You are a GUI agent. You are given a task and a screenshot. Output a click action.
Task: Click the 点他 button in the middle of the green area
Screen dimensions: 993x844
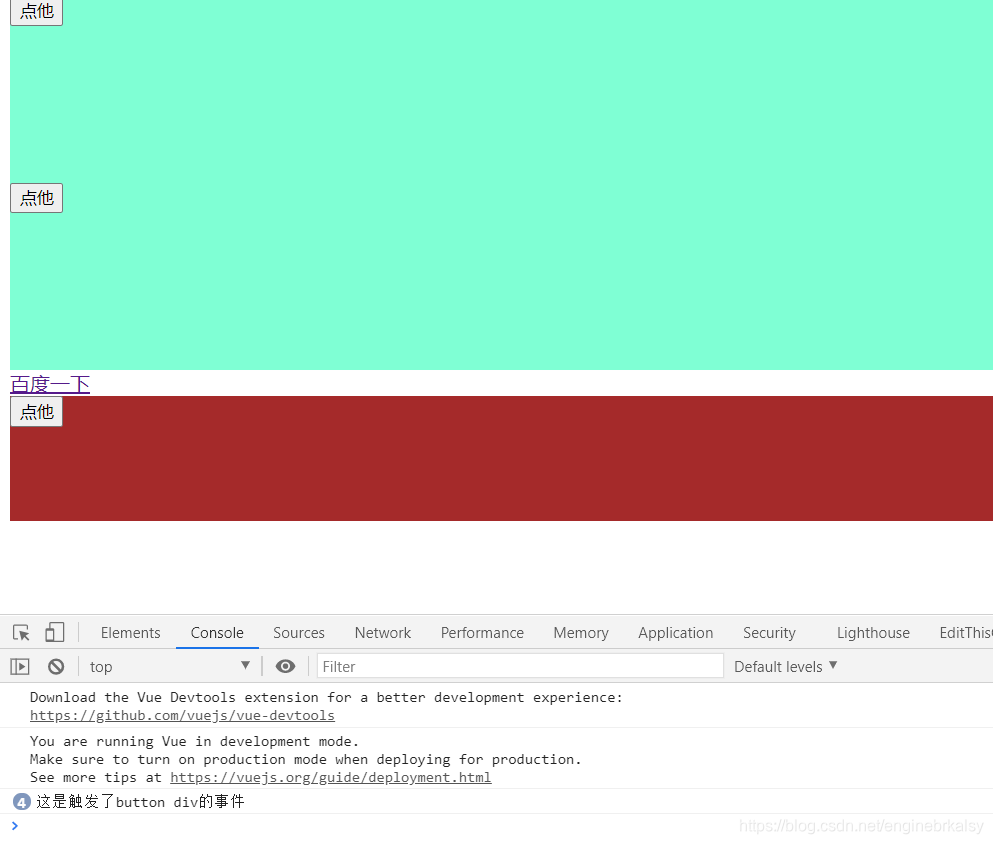37,198
